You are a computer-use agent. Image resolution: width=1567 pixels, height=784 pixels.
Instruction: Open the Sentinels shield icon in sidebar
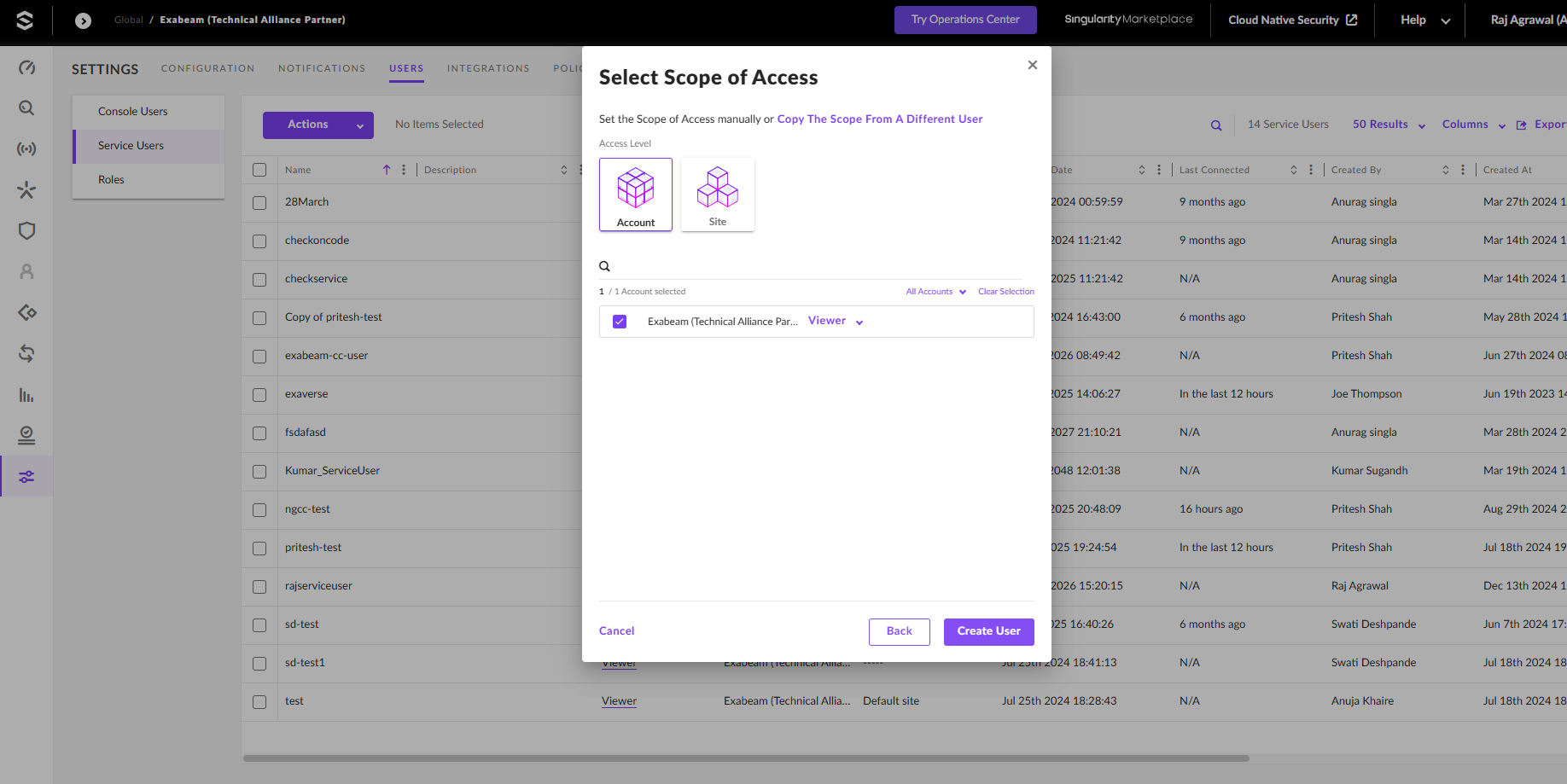(x=26, y=230)
